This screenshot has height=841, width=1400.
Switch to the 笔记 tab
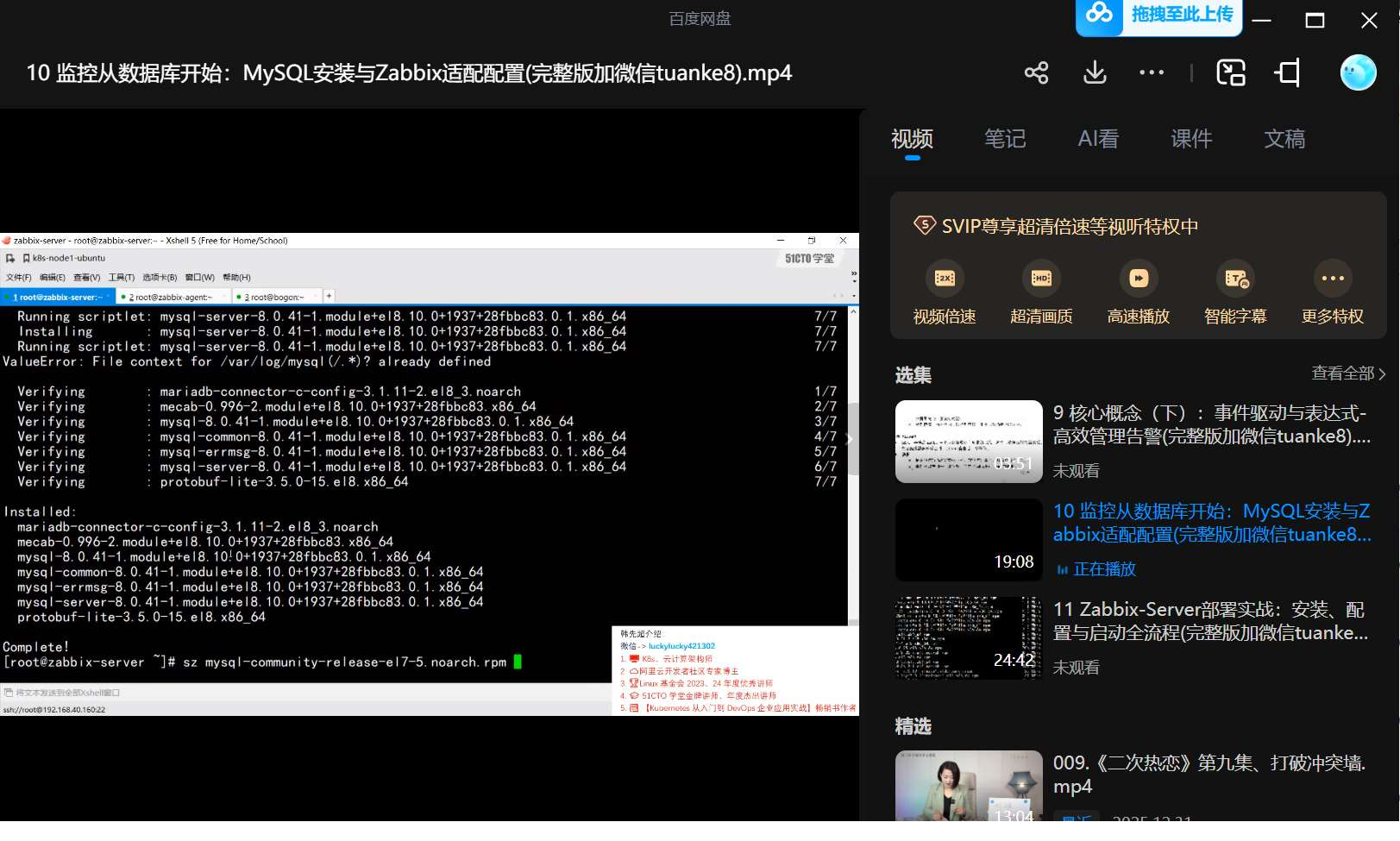(1004, 139)
